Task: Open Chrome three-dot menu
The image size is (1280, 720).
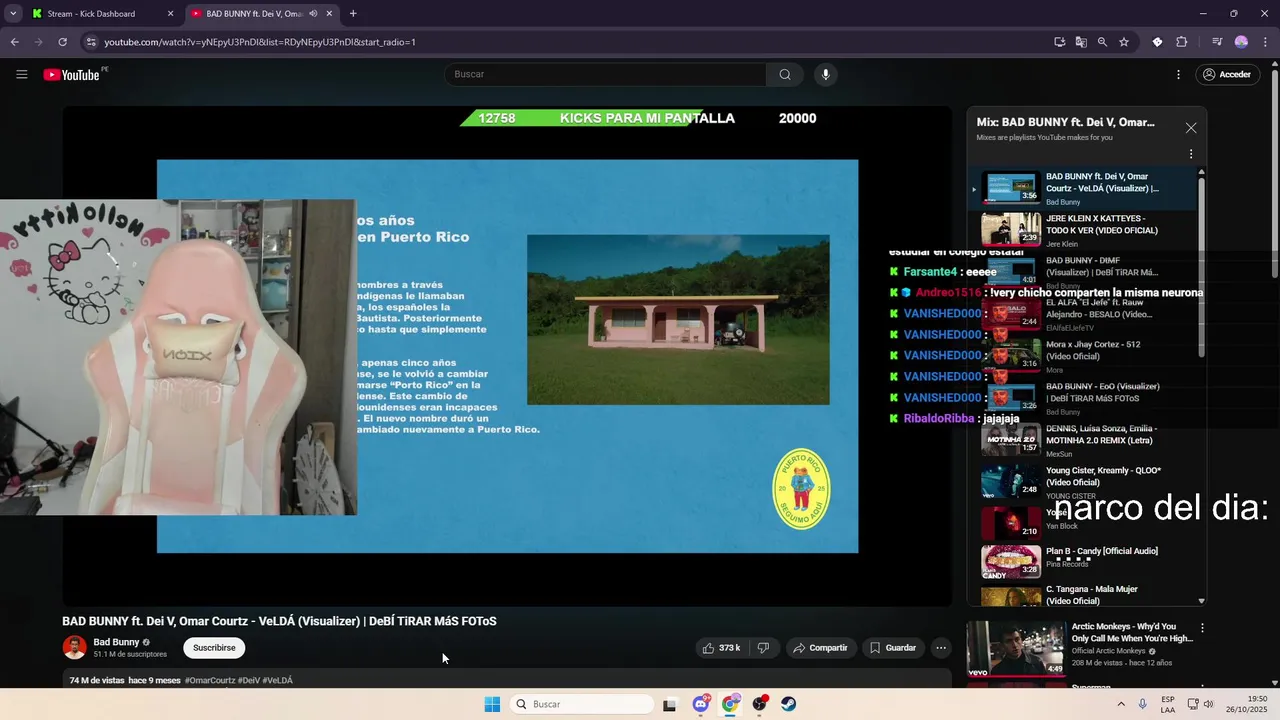Action: pos(1265,42)
